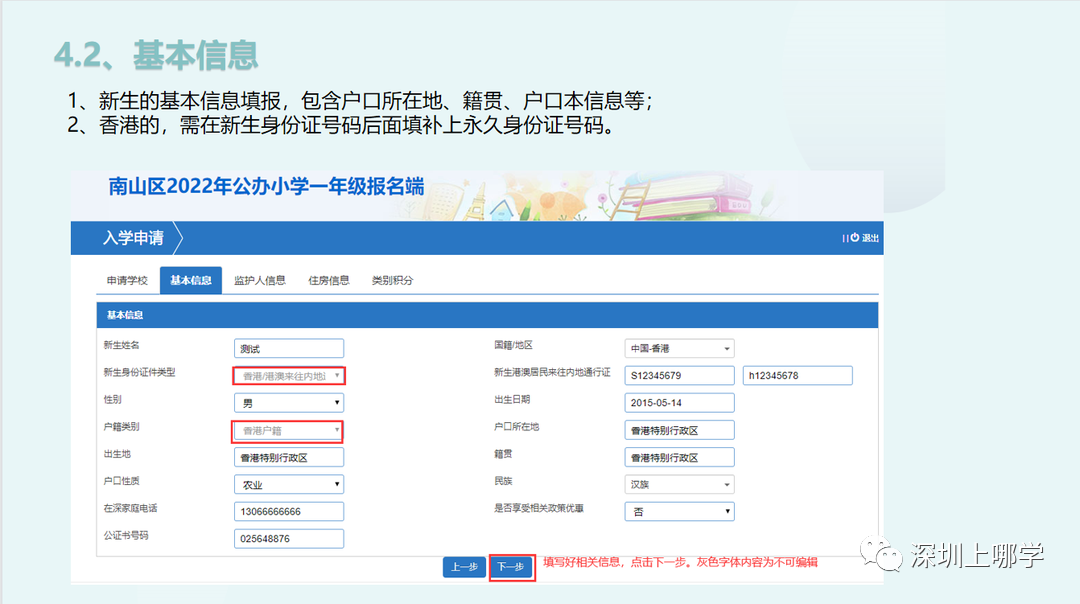Open the 户口性质 dropdown showing 农业
Viewport: 1080px width, 604px height.
tap(289, 485)
